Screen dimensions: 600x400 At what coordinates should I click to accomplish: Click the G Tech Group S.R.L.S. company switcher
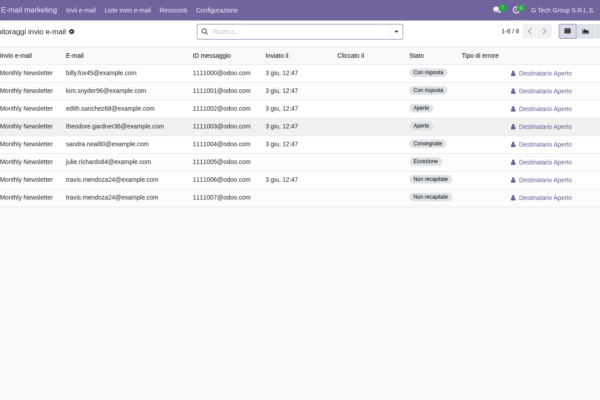(562, 10)
